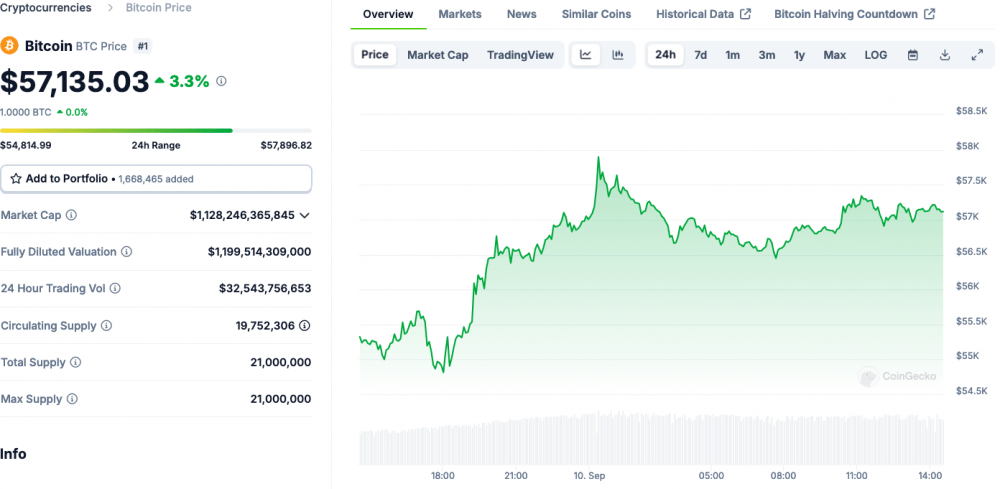Click external link icon by Historical Data
The image size is (1000, 489).
click(x=745, y=14)
